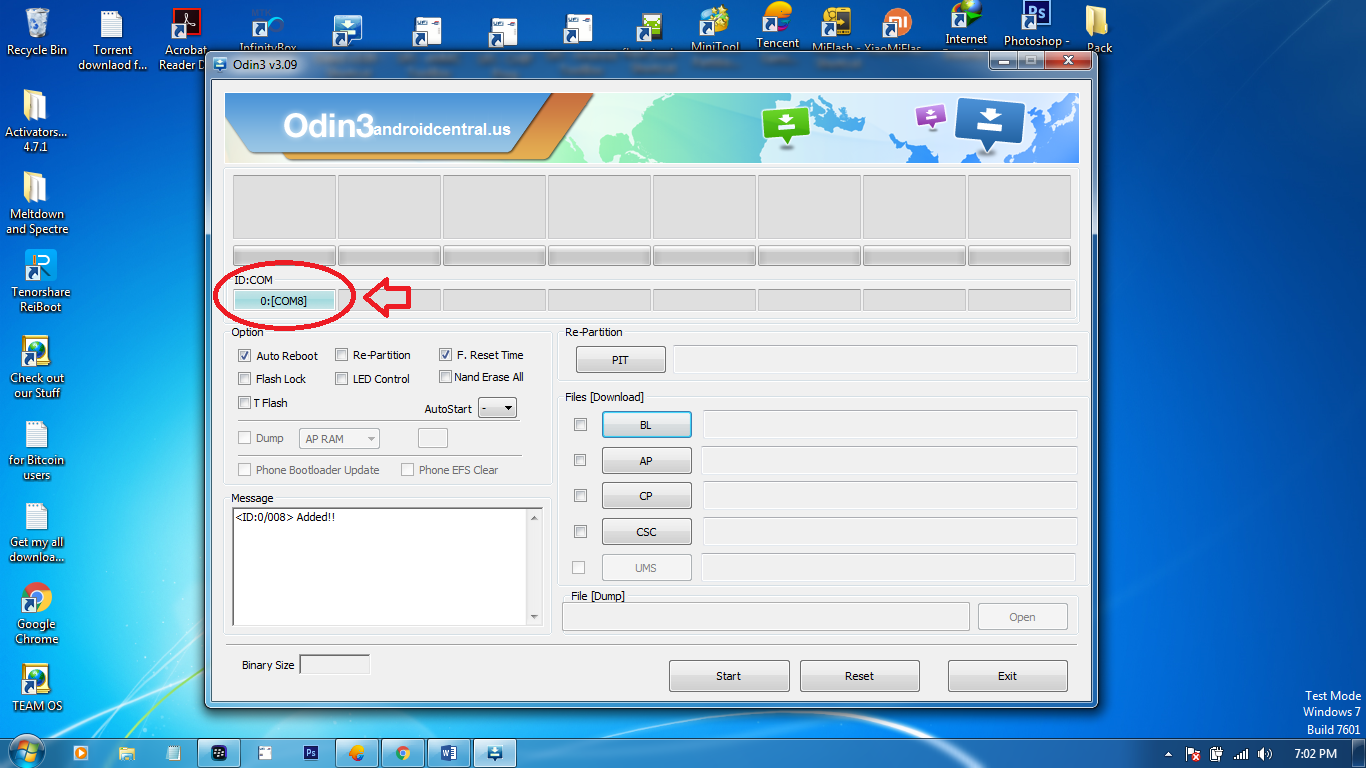
Task: Click the scroll down arrow in Message box
Action: point(535,618)
